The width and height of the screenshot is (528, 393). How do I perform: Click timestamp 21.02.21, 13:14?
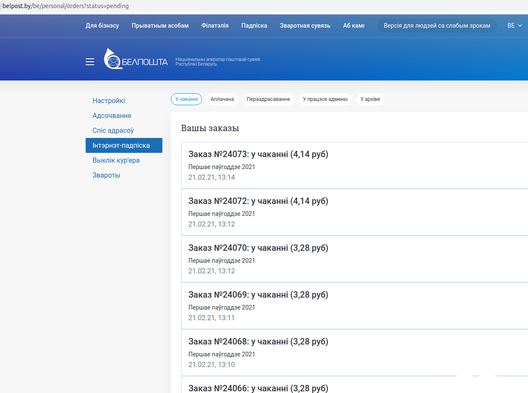click(211, 177)
